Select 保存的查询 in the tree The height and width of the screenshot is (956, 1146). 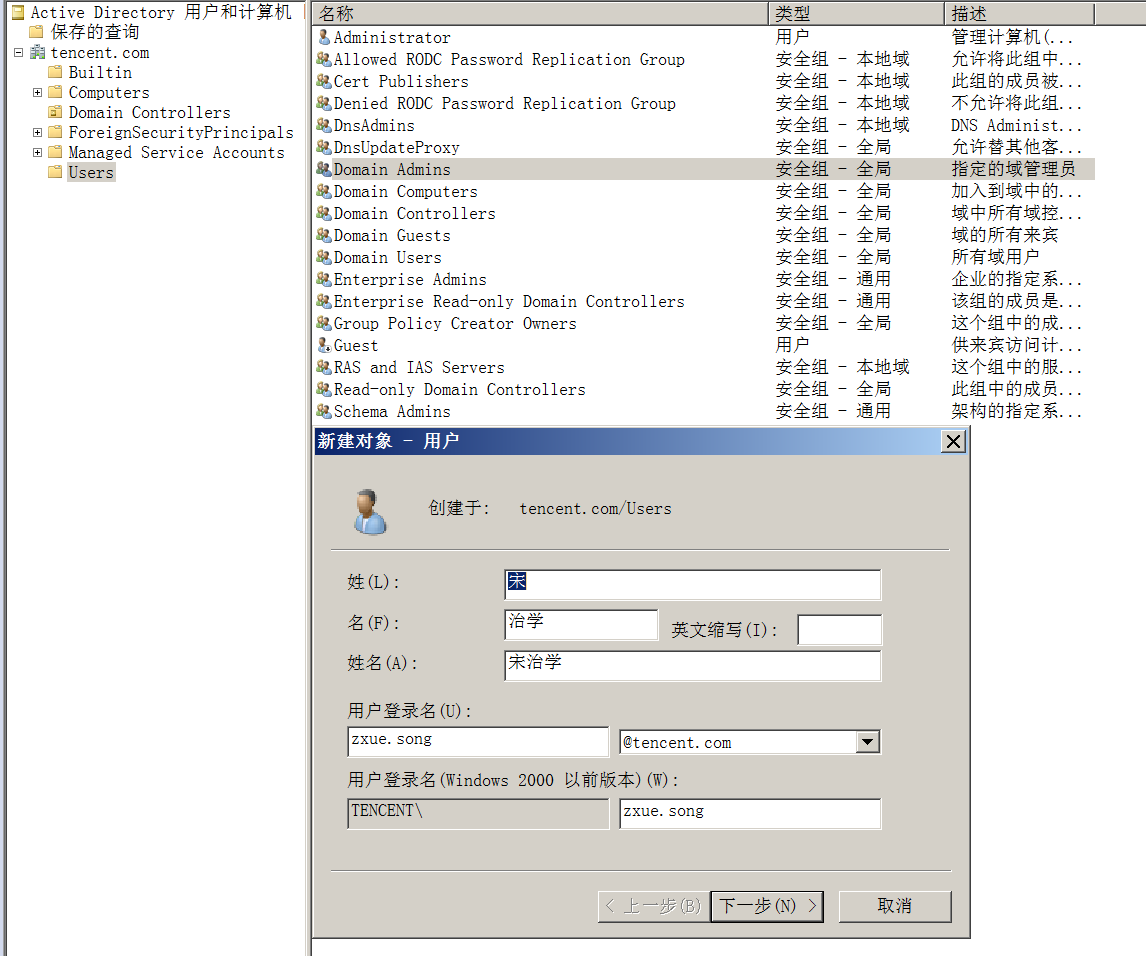94,32
